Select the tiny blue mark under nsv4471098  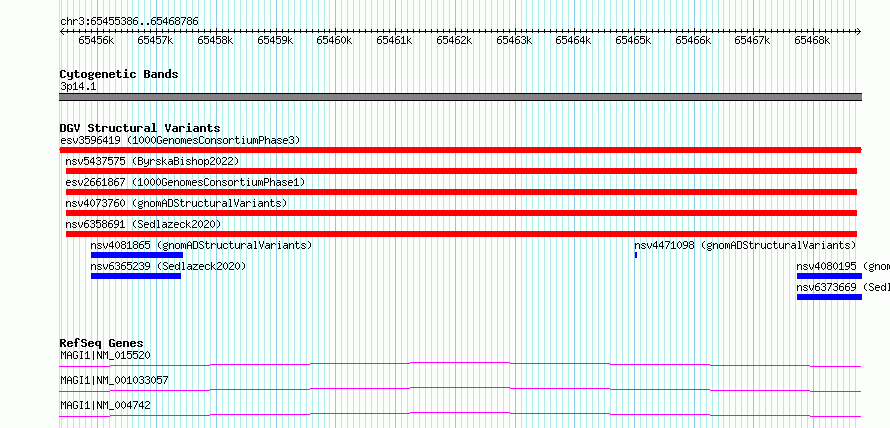pyautogui.click(x=636, y=255)
